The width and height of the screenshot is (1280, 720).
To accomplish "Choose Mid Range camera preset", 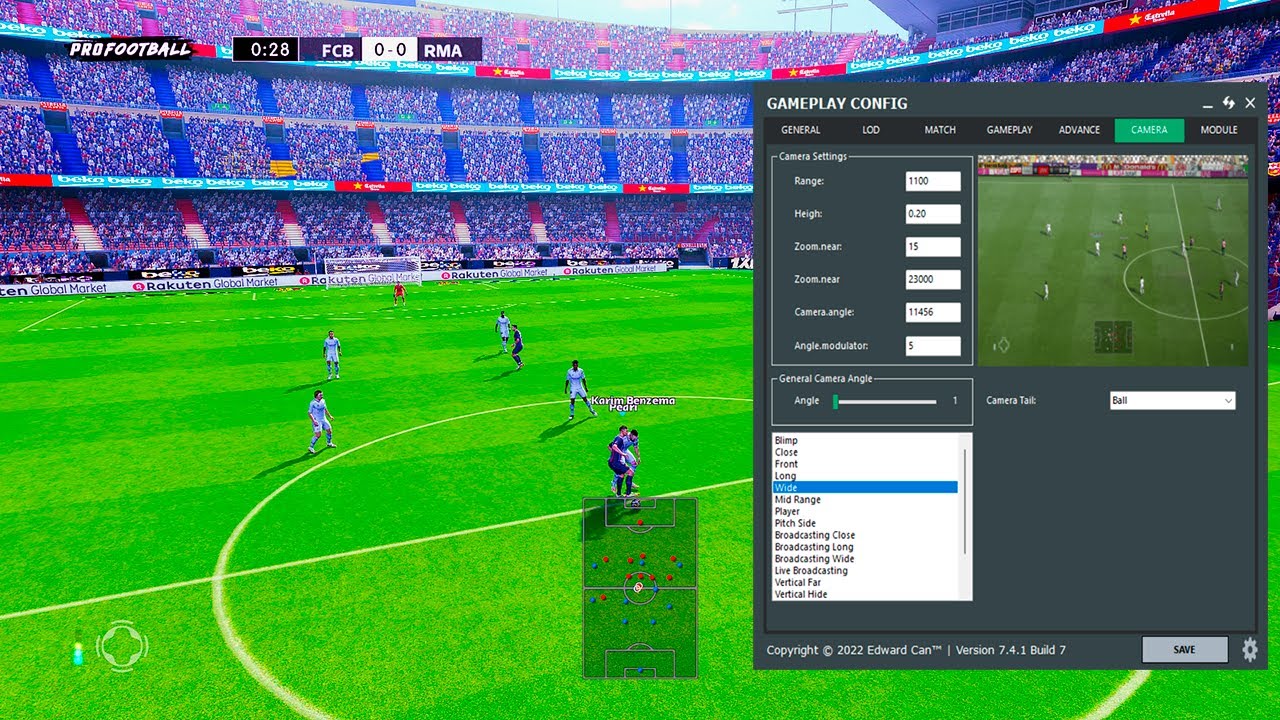I will [865, 500].
